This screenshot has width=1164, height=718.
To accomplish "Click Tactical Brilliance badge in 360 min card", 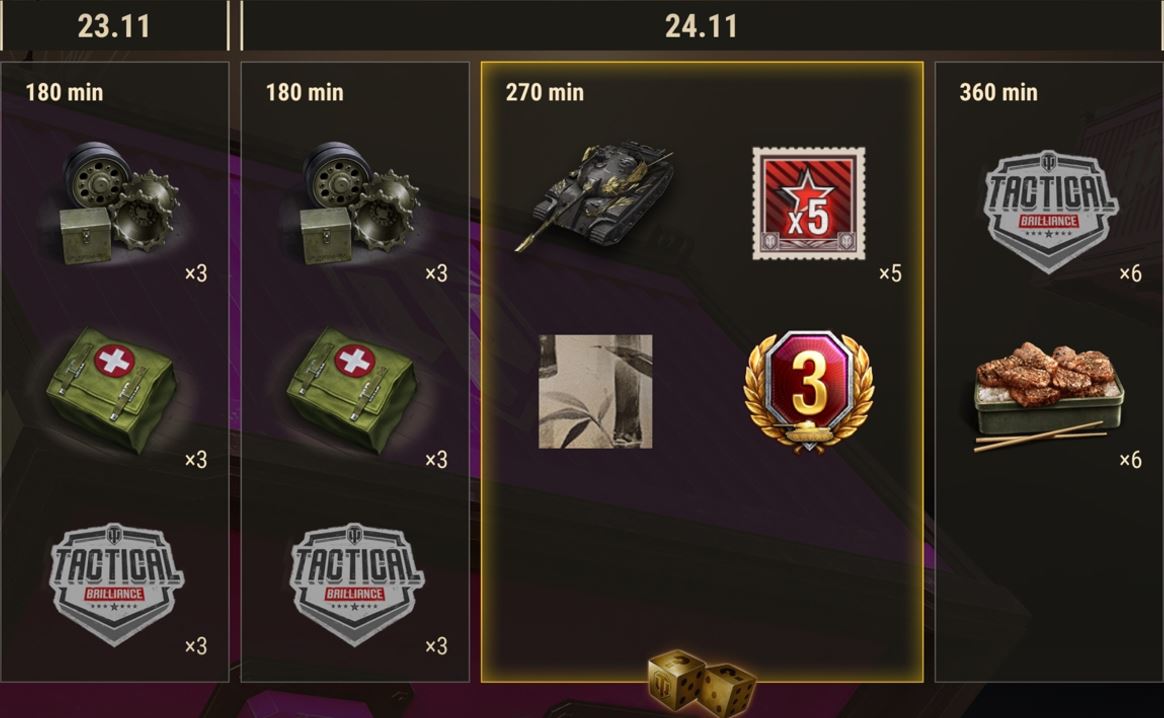I will coord(1050,212).
